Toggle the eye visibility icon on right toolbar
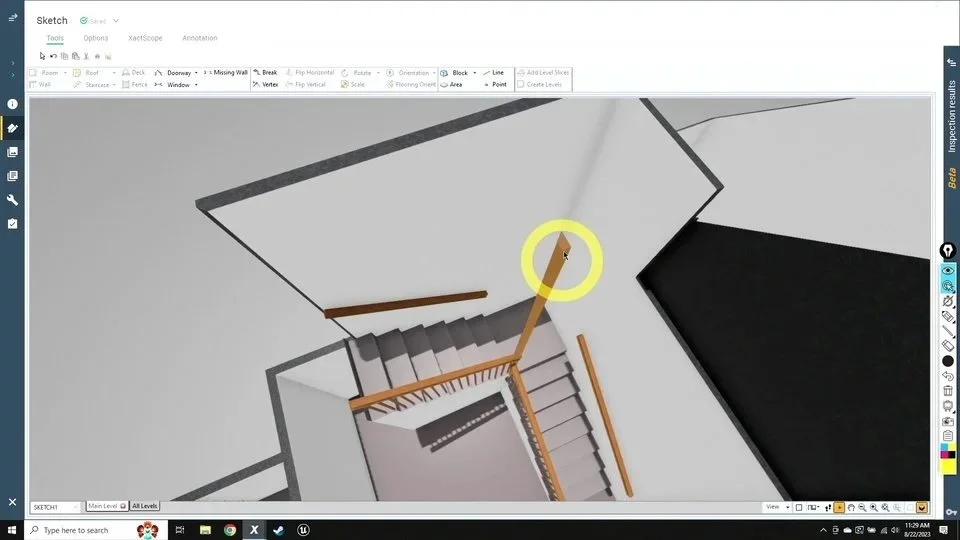The image size is (960, 540). (x=948, y=270)
